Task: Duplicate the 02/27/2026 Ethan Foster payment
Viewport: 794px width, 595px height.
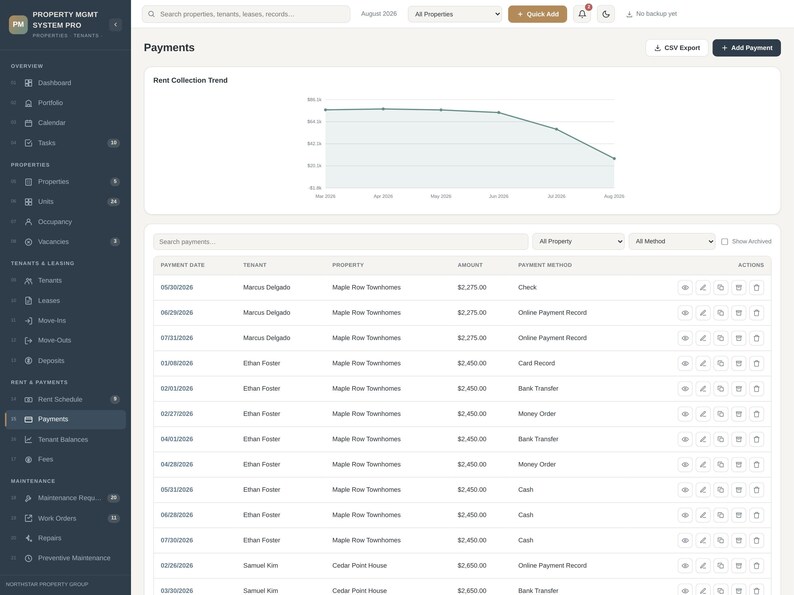Action: click(x=721, y=414)
